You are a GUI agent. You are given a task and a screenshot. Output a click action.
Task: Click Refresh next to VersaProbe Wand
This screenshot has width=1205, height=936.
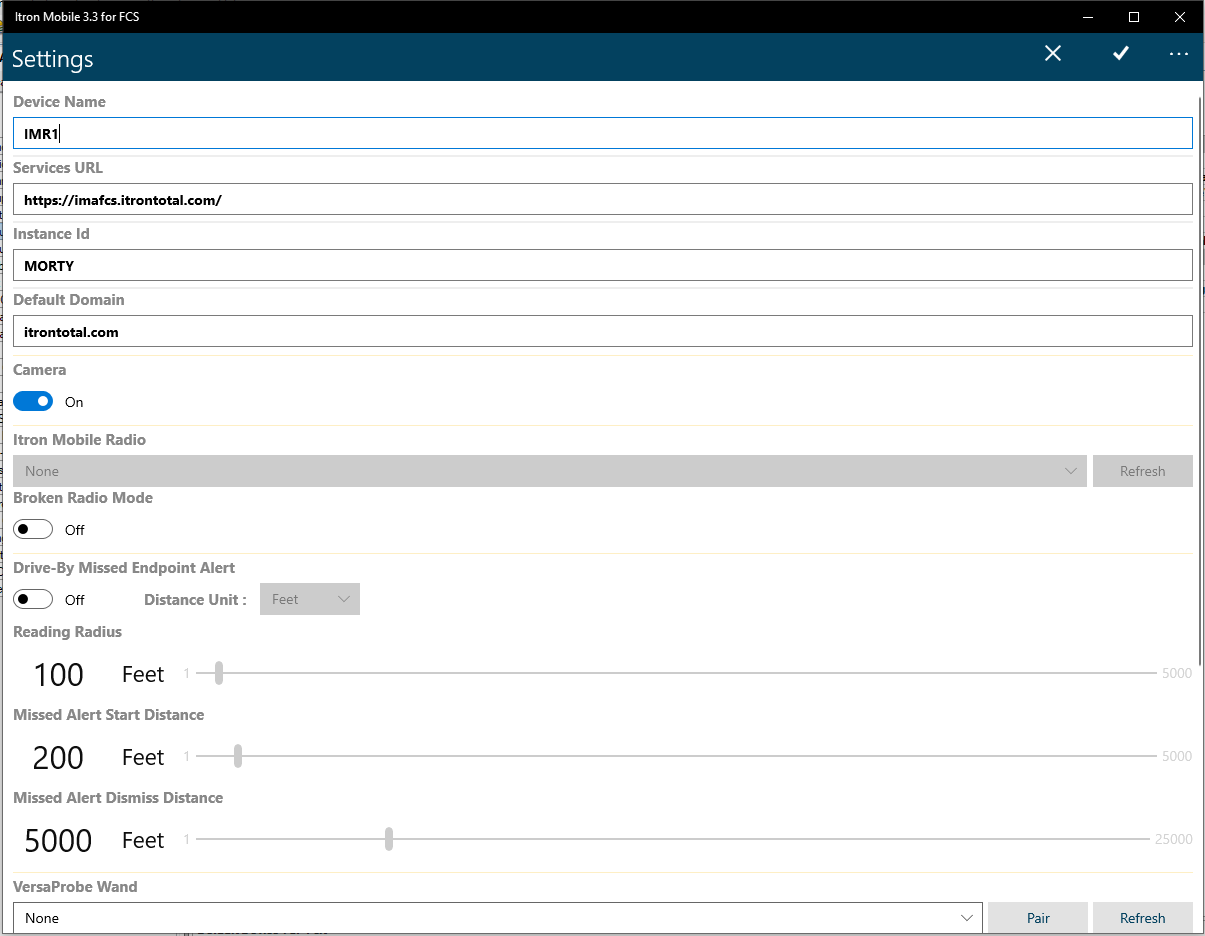click(x=1142, y=918)
